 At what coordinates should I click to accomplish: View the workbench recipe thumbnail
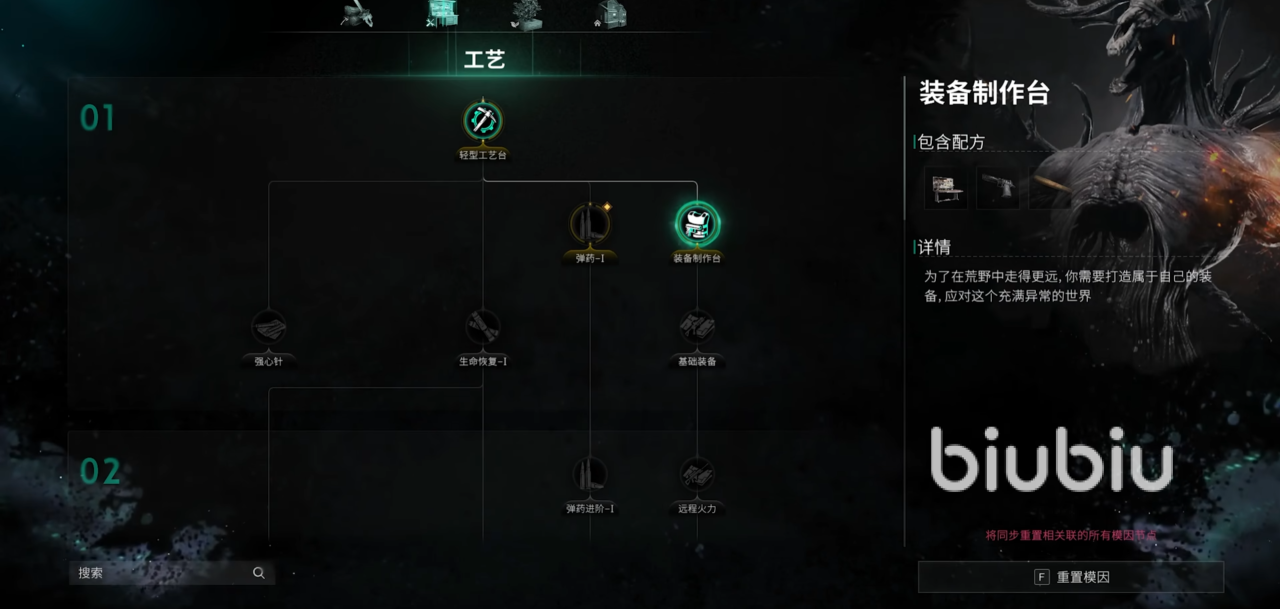click(x=945, y=188)
